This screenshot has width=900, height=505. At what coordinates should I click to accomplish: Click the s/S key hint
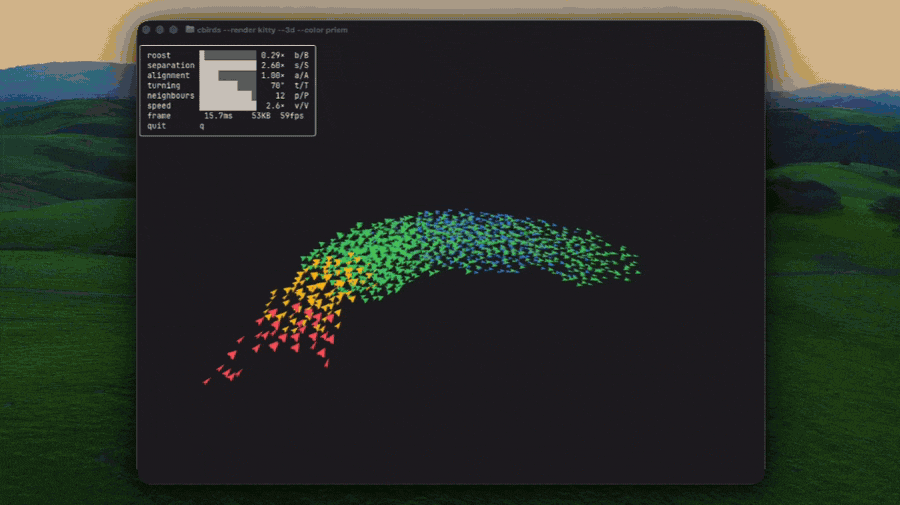coord(301,65)
